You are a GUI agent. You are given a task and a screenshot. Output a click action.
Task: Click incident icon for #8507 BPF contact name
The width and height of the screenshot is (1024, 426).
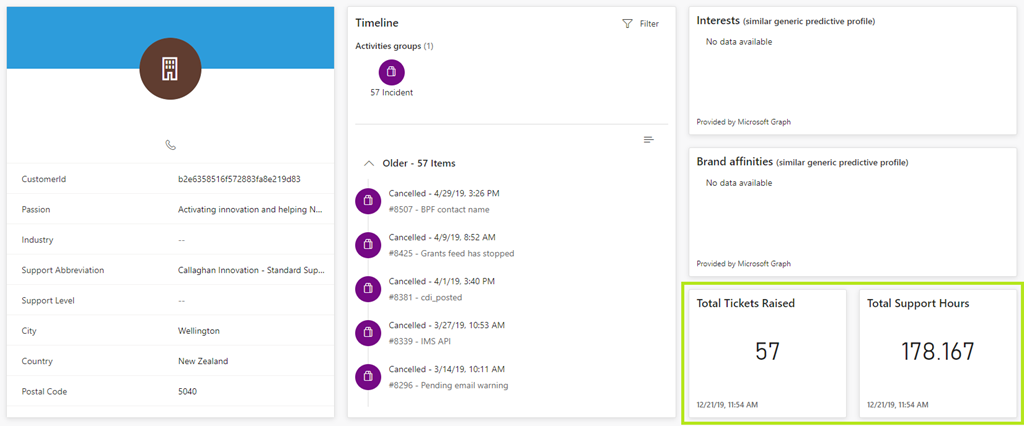[x=368, y=201]
